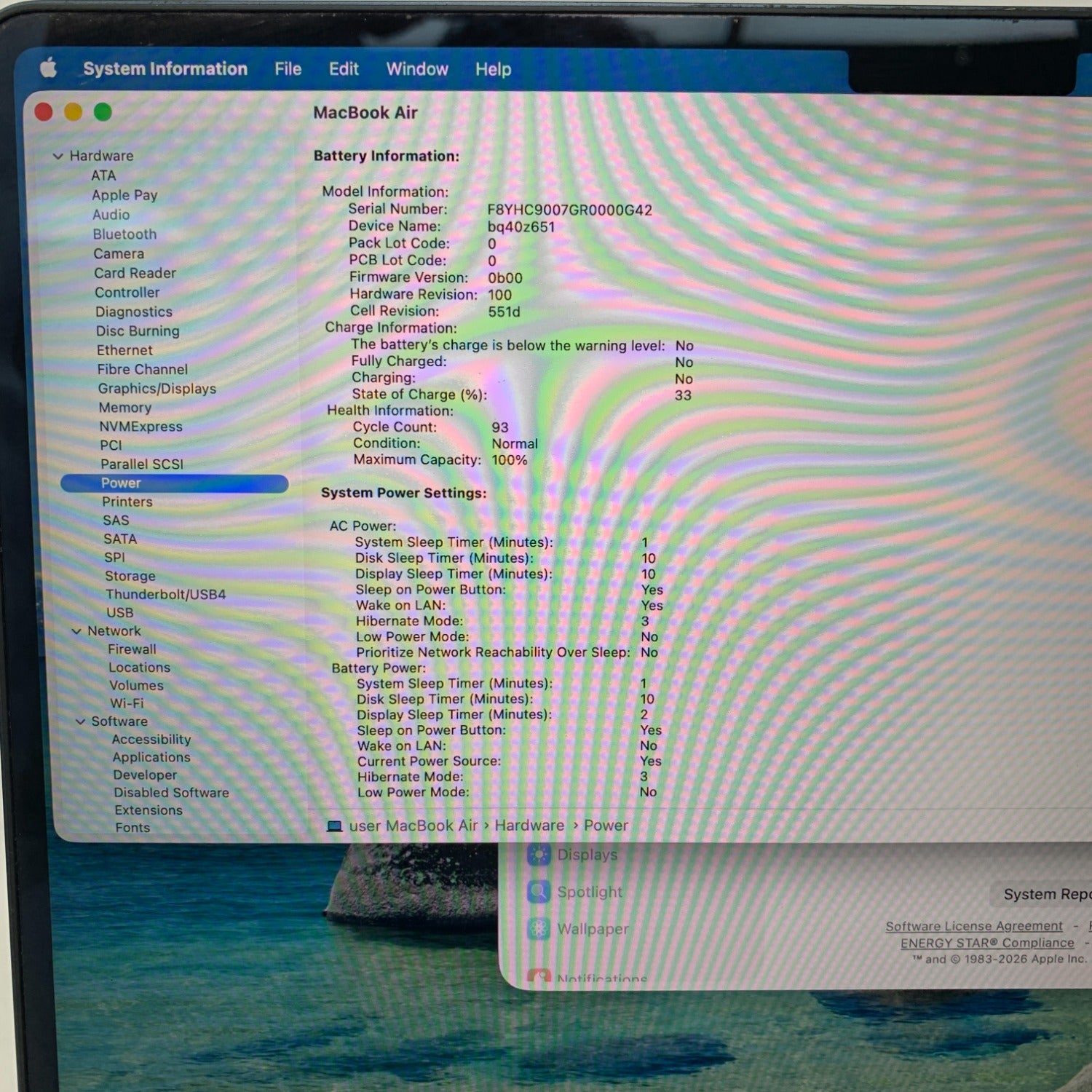The height and width of the screenshot is (1092, 1092).
Task: Select Wi-Fi under Network
Action: pyautogui.click(x=127, y=703)
